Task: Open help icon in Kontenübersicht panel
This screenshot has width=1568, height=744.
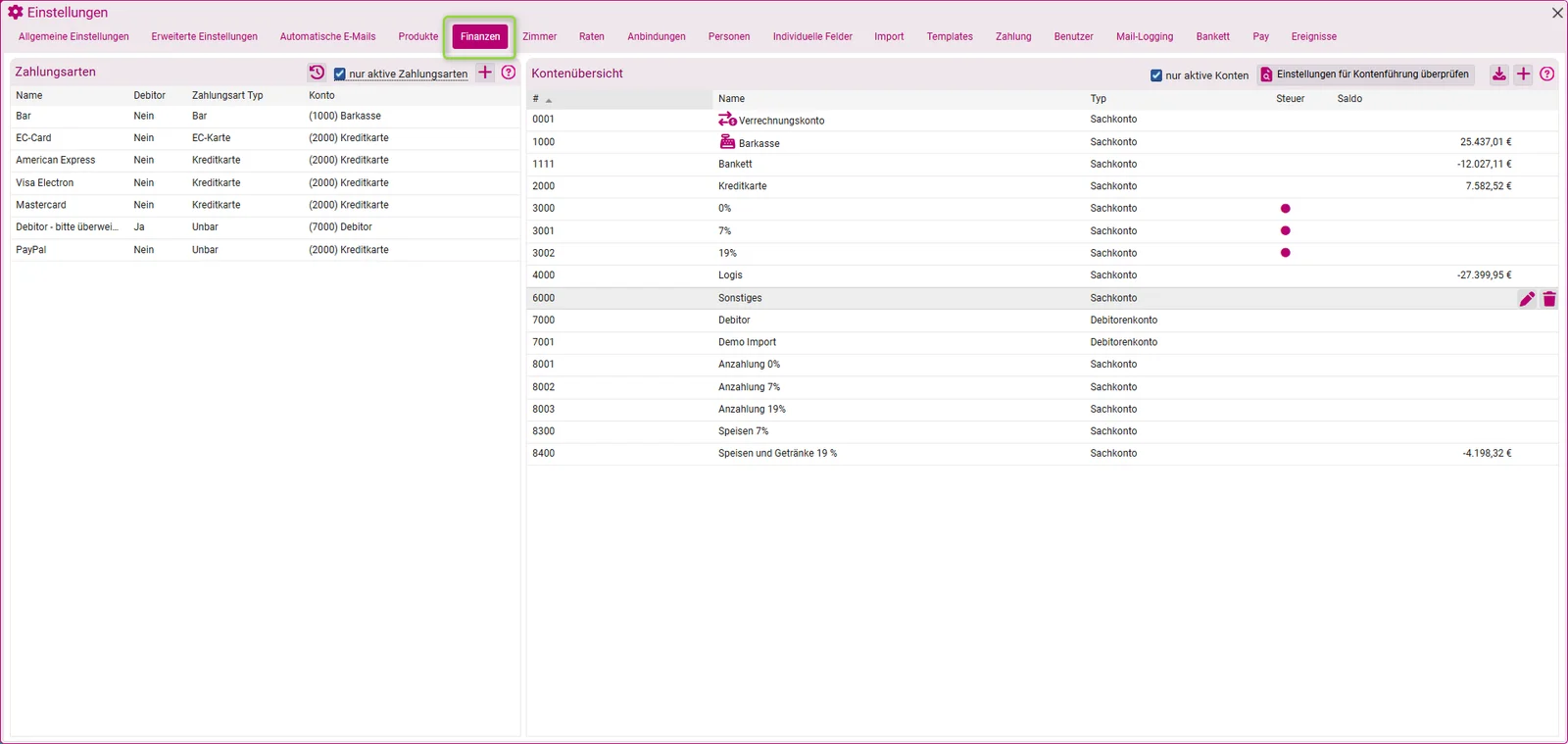Action: 1547,74
